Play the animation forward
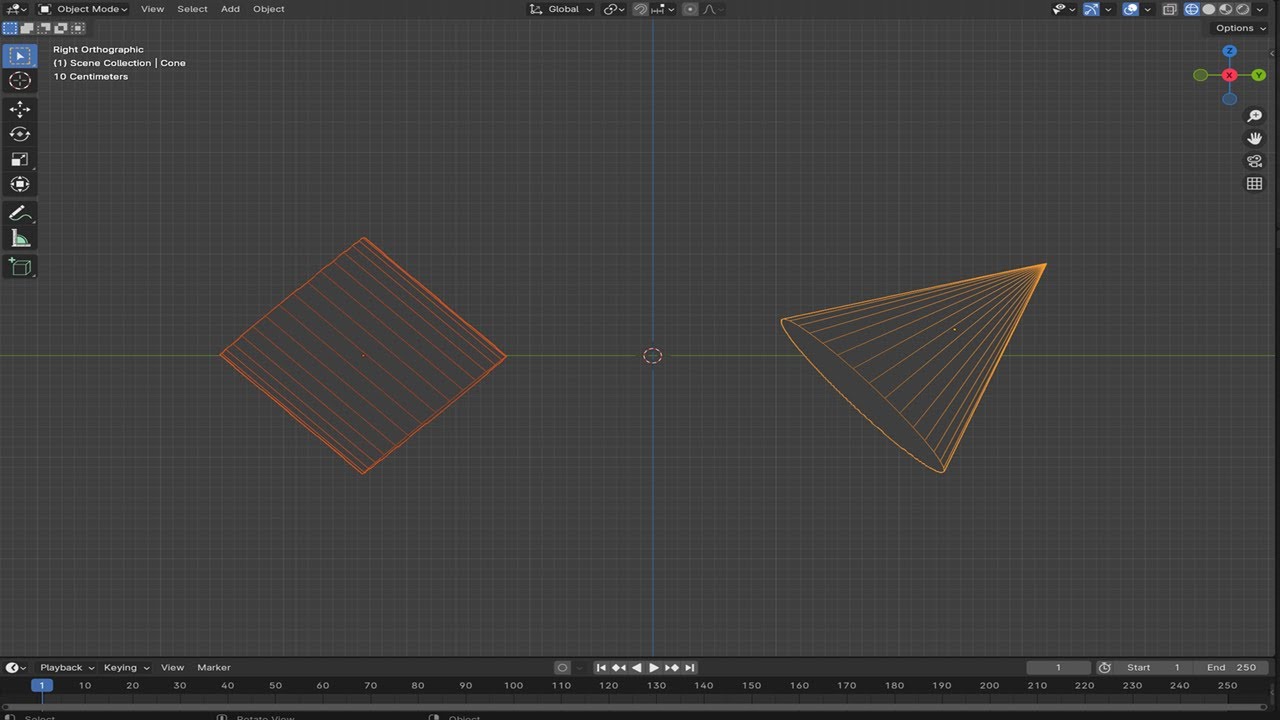This screenshot has height=720, width=1280. tap(654, 667)
